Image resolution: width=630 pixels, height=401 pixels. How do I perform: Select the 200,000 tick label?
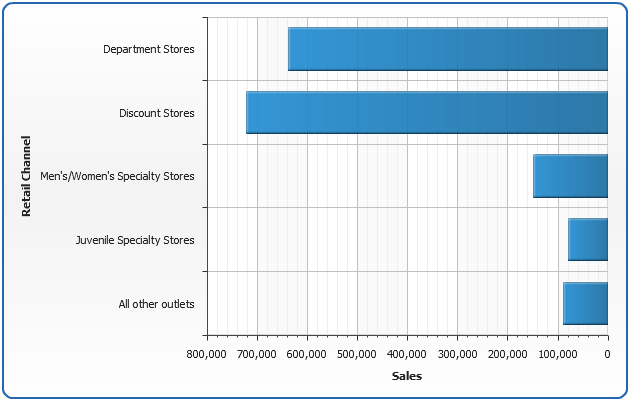click(x=507, y=354)
